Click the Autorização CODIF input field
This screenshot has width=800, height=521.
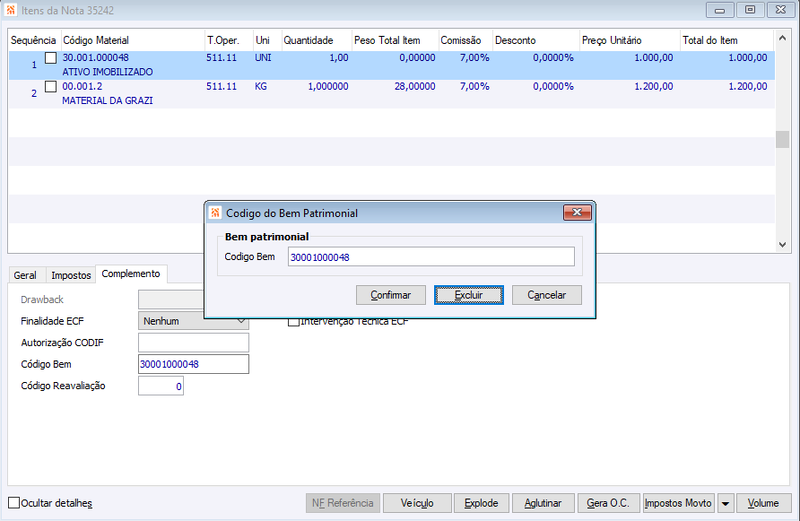[x=193, y=342]
